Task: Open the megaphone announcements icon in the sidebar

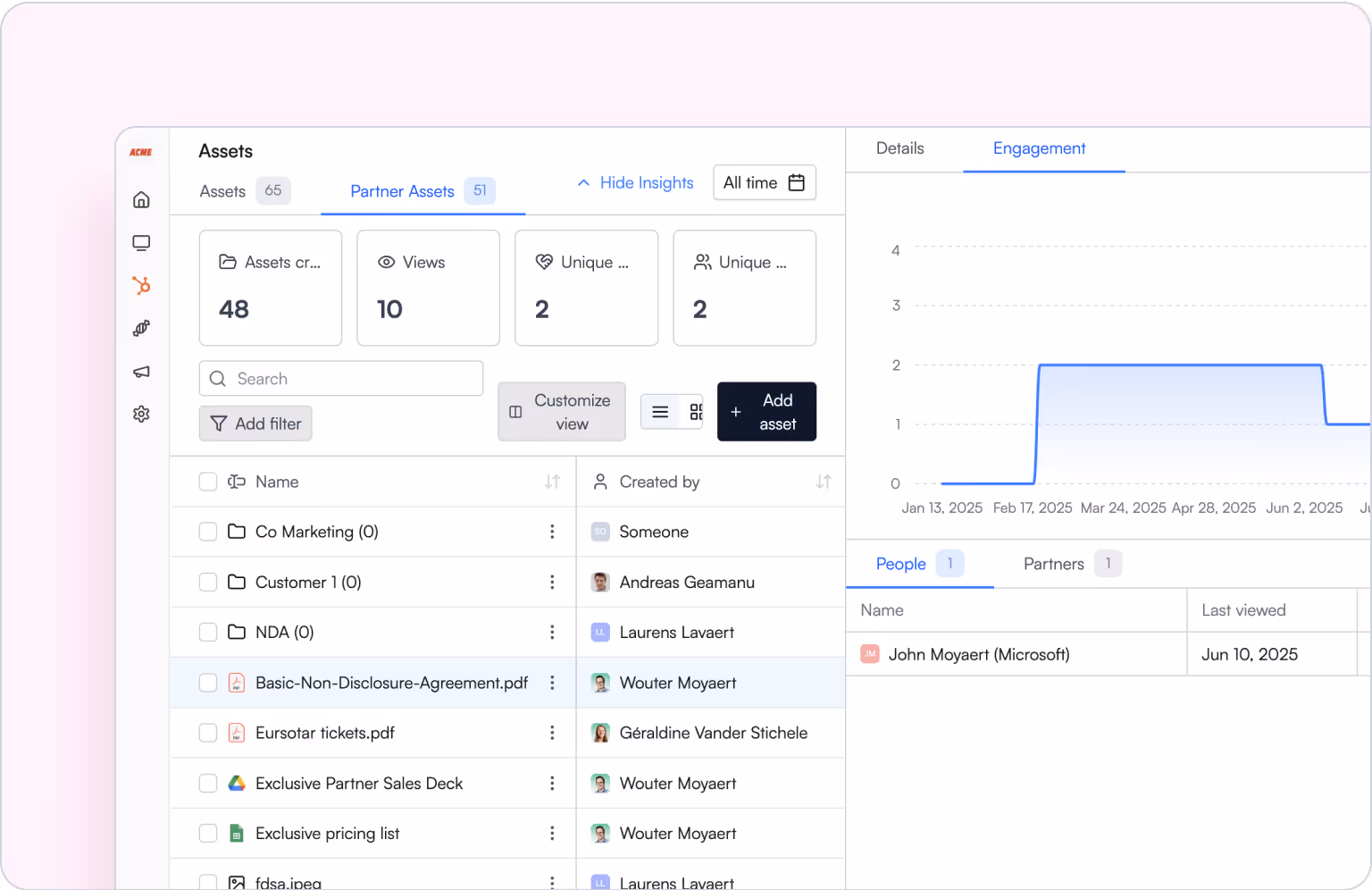Action: click(x=141, y=372)
